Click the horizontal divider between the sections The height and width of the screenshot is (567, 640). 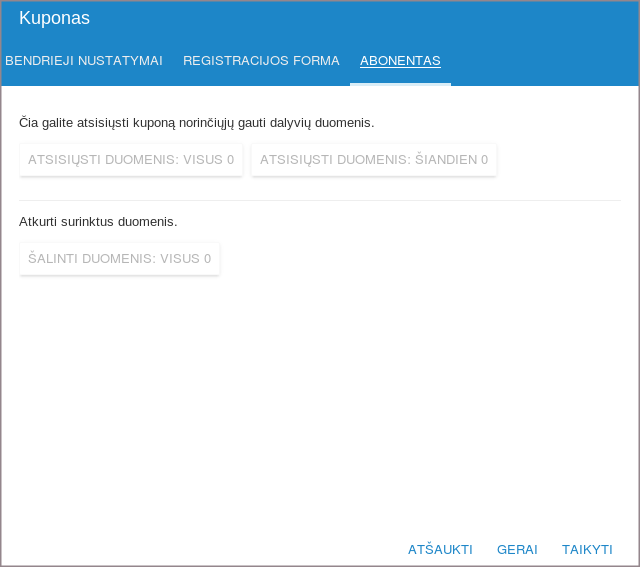(320, 200)
